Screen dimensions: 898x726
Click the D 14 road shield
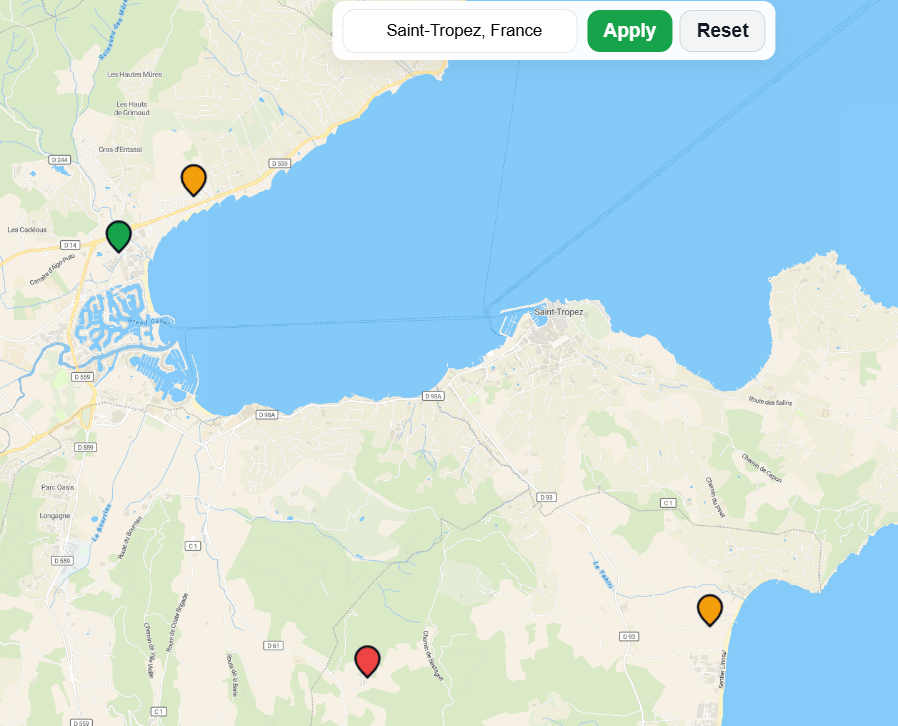click(x=69, y=245)
